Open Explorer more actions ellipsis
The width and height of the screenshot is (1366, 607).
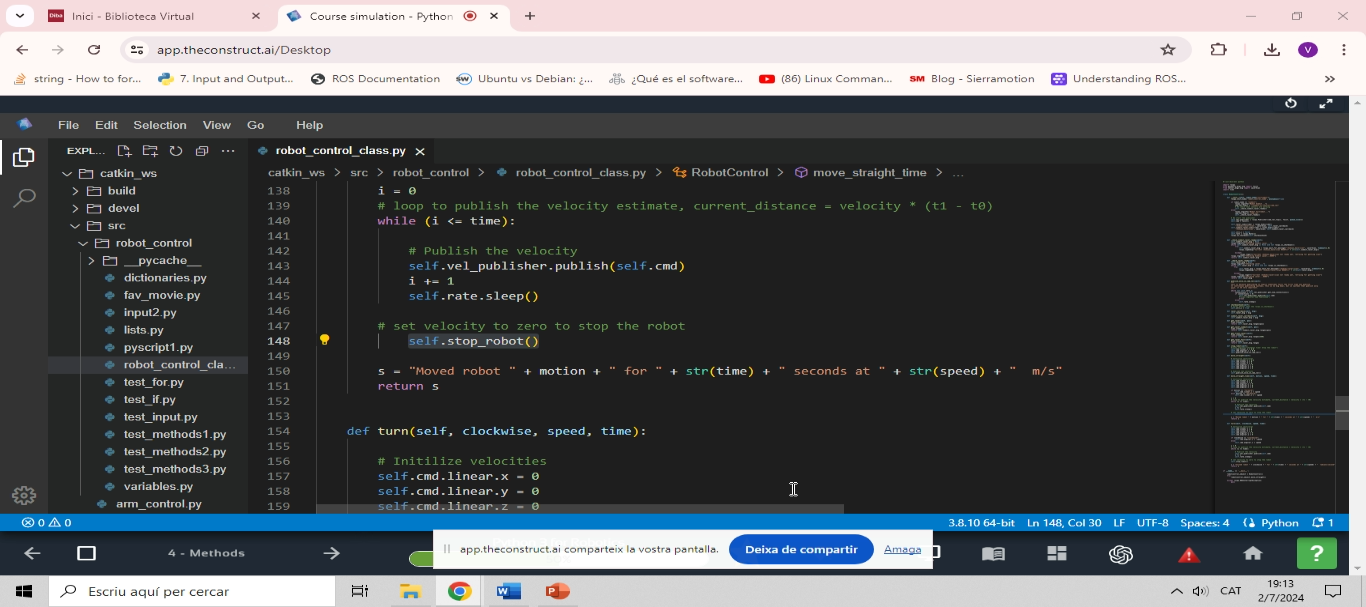coord(228,151)
